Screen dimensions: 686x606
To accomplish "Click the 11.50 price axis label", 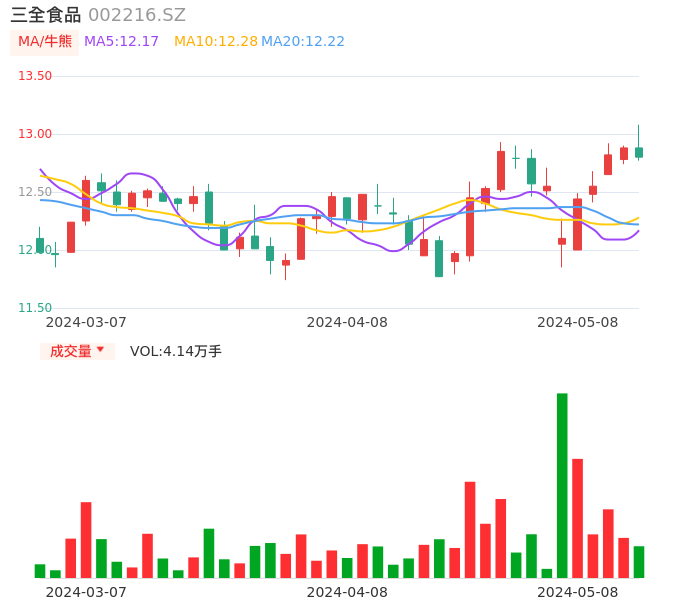I will [35, 308].
